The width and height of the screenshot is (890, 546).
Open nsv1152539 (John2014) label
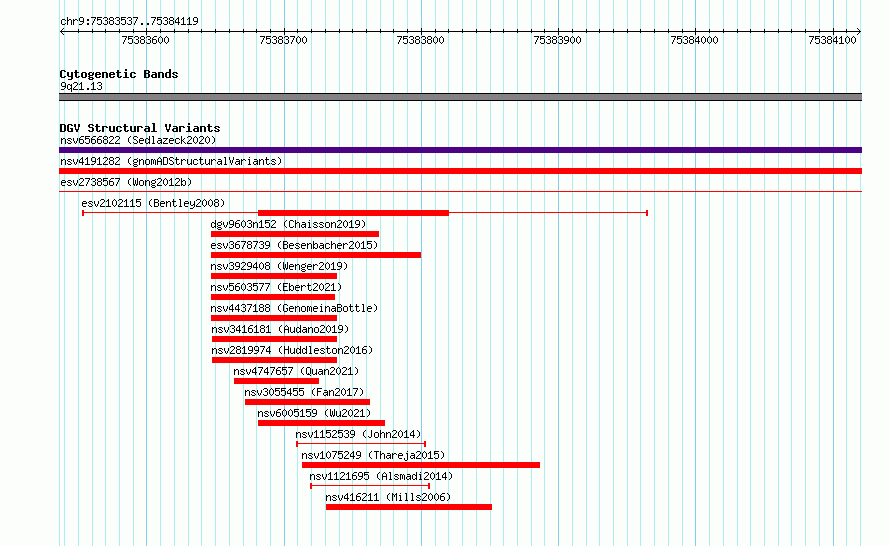pyautogui.click(x=358, y=434)
